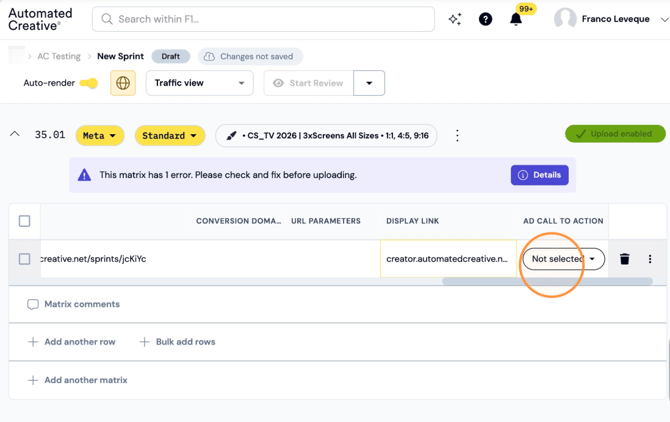670x422 pixels.
Task: Click Add another row
Action: 72,342
